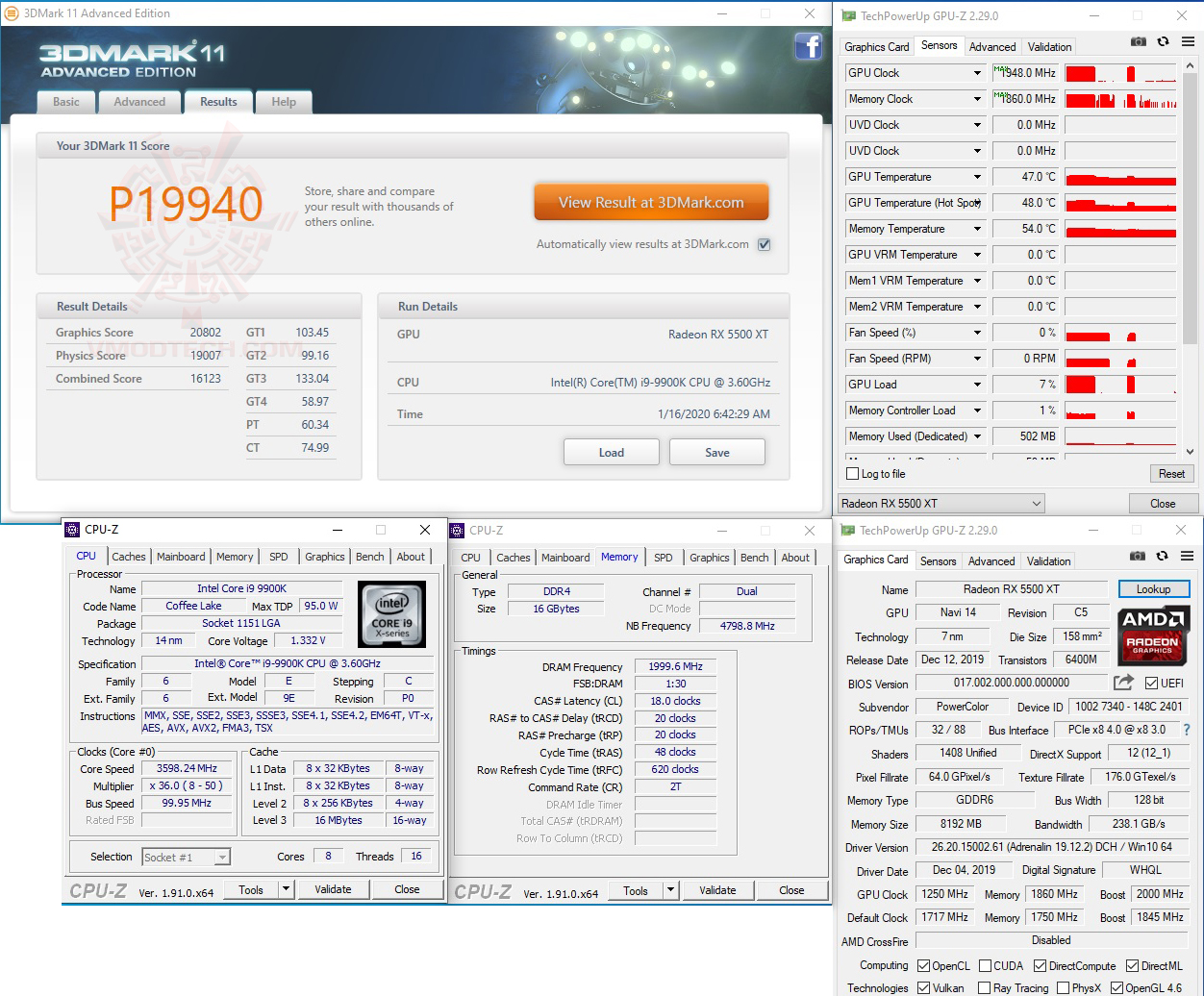
Task: Expand the Memory Controller Load dropdown
Action: tap(977, 411)
